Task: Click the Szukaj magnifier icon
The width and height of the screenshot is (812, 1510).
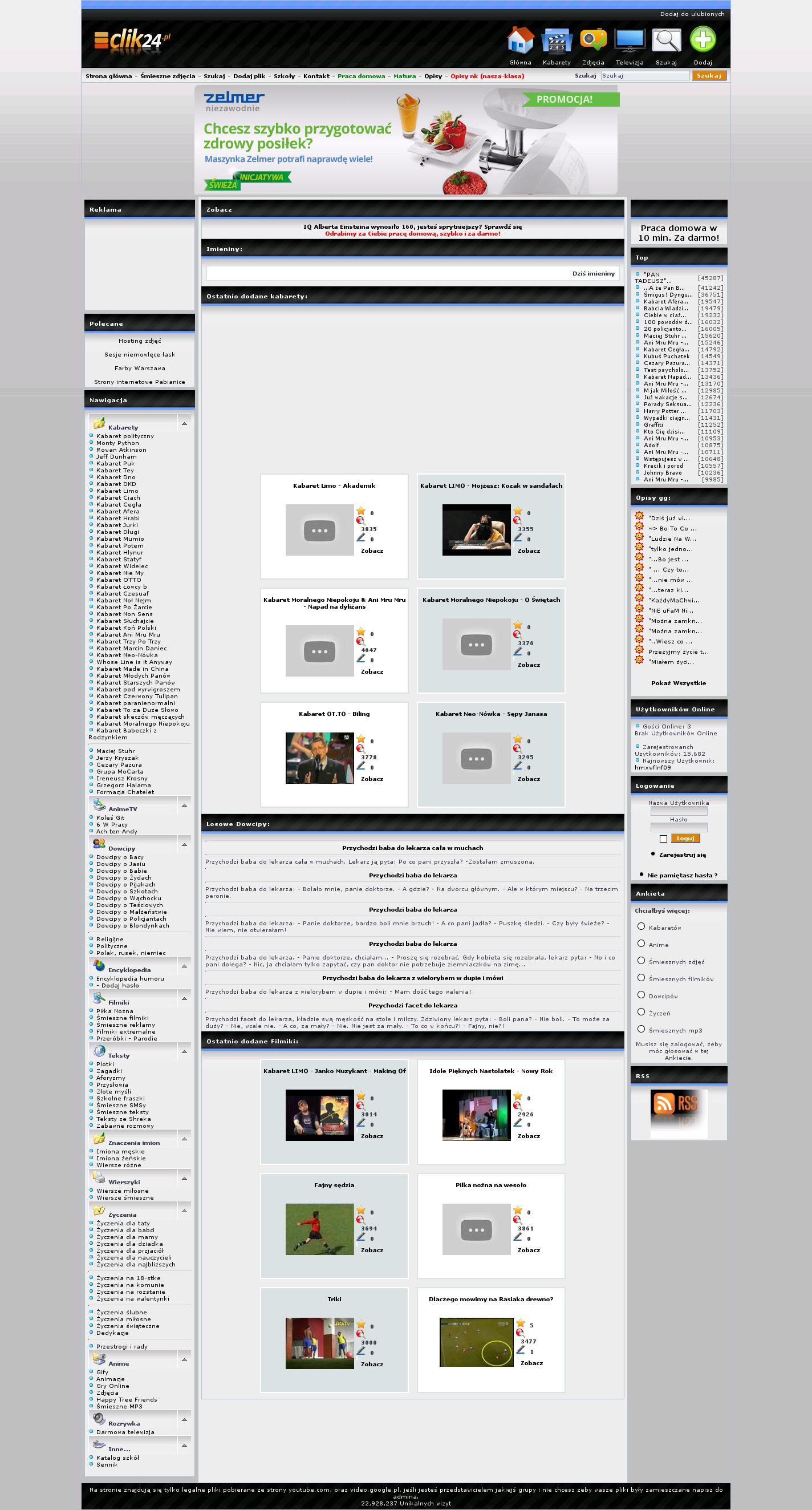Action: (666, 41)
